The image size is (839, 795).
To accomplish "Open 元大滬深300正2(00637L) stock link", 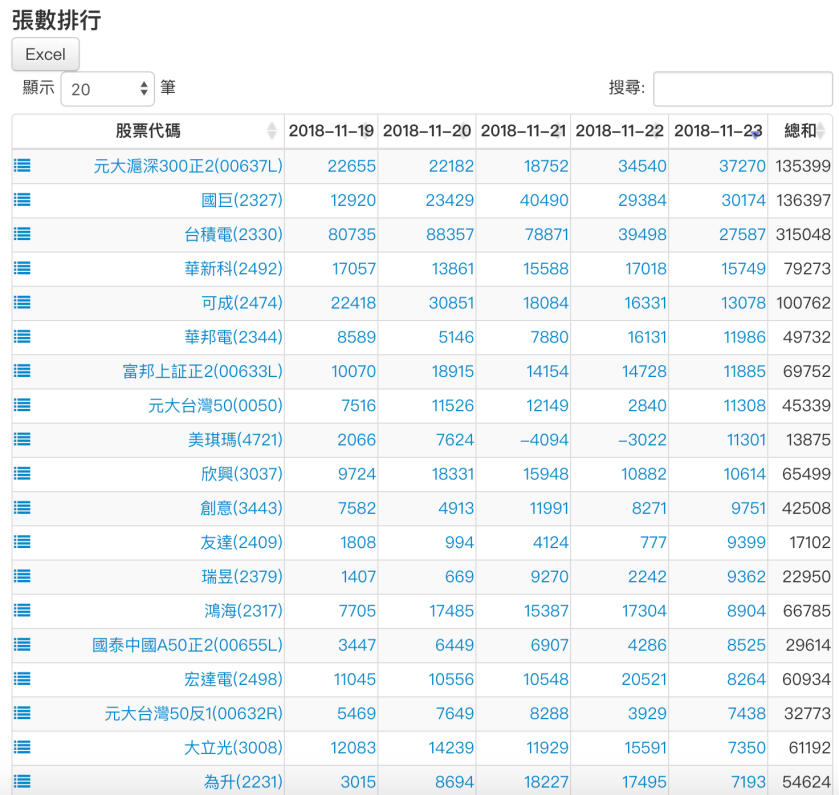I will (188, 166).
